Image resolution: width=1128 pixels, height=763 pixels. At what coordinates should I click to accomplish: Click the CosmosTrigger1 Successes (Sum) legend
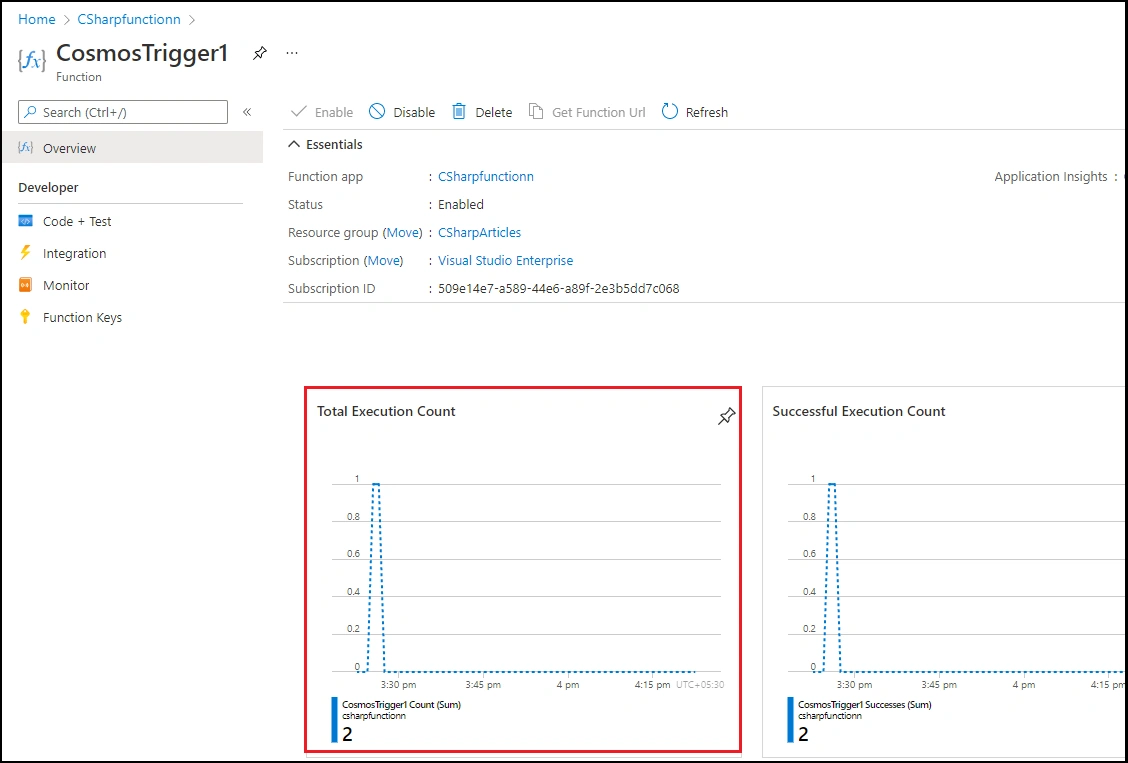[x=865, y=705]
